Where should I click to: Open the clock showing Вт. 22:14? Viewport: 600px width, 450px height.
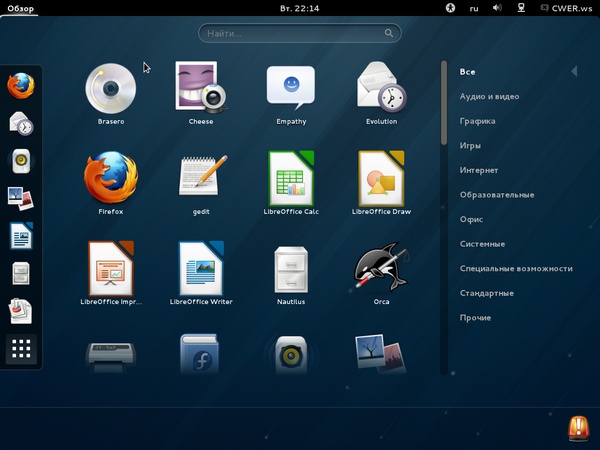(x=299, y=9)
